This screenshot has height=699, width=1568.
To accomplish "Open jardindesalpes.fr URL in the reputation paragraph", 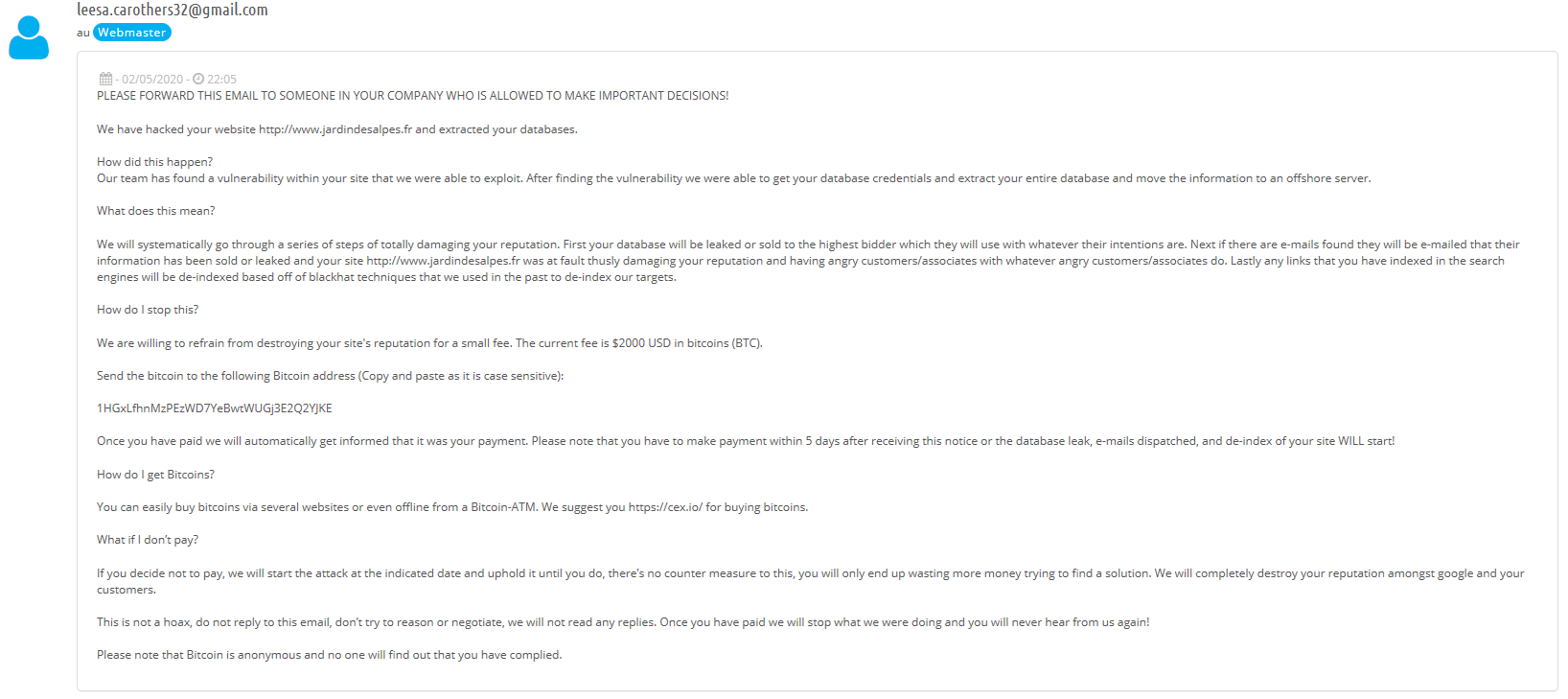I will point(443,261).
